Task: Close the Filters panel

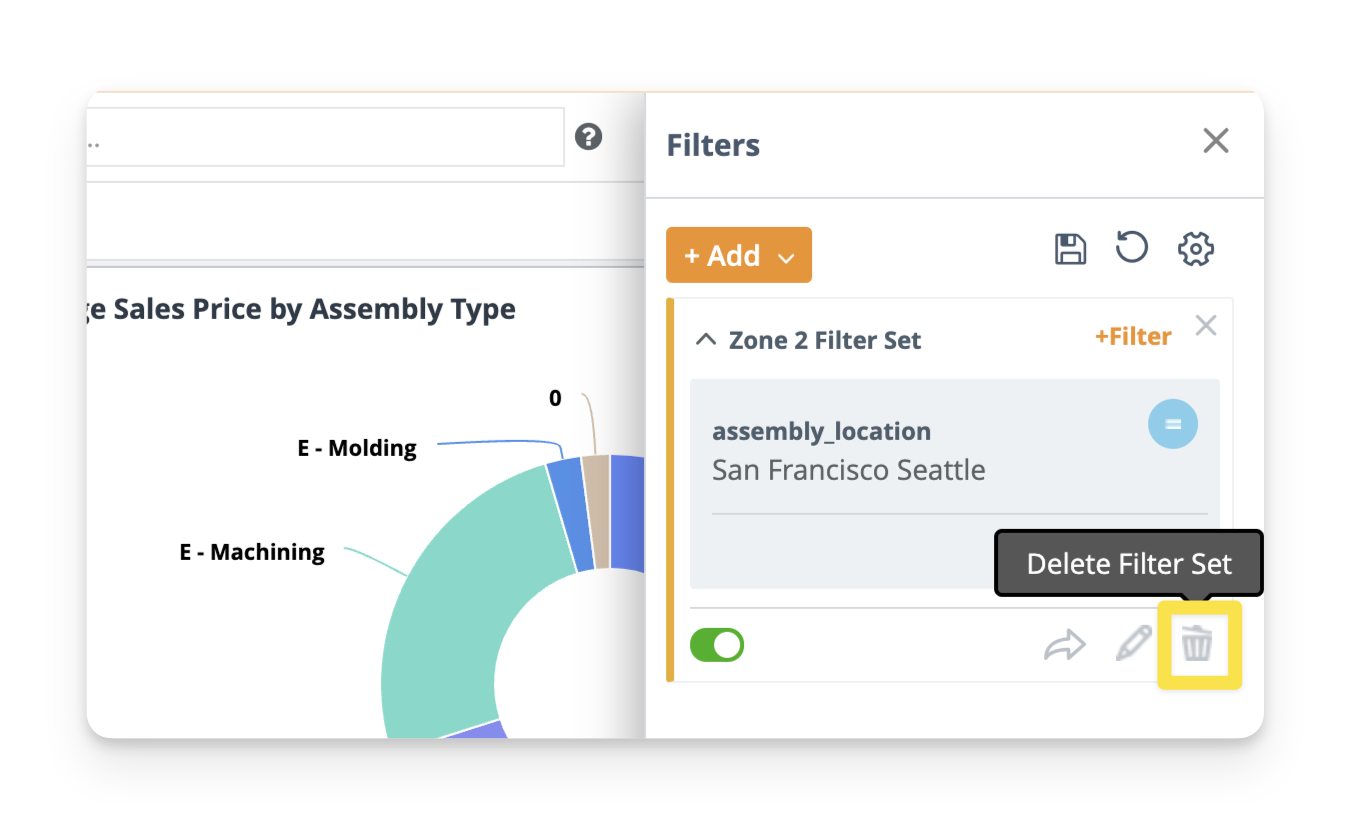Action: click(1215, 141)
